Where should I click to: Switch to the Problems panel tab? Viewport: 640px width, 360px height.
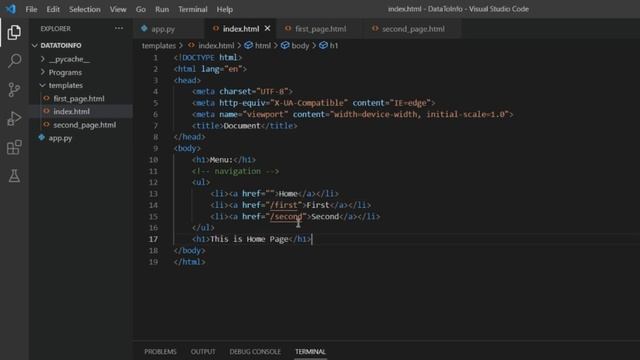[x=160, y=351]
